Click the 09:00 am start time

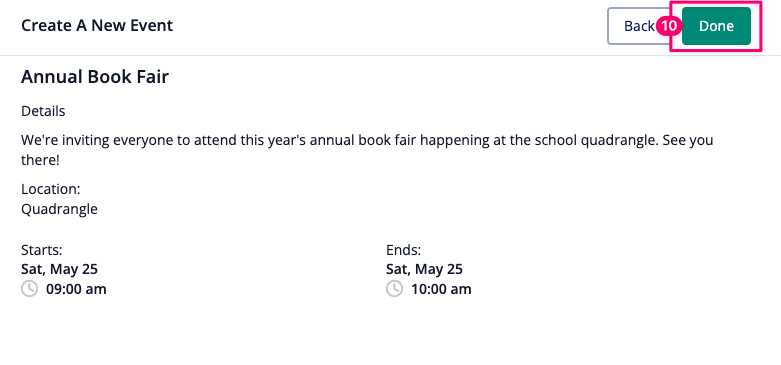(x=76, y=289)
